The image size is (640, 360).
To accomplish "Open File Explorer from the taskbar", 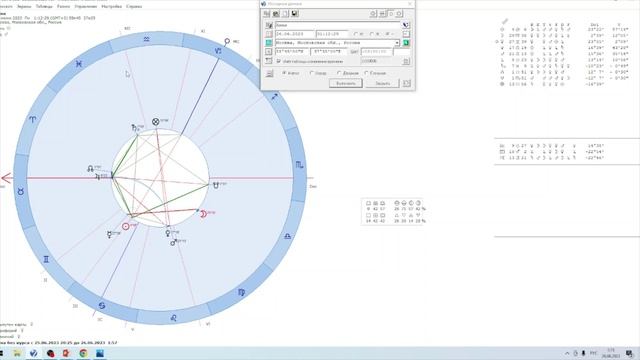I will [x=17, y=353].
